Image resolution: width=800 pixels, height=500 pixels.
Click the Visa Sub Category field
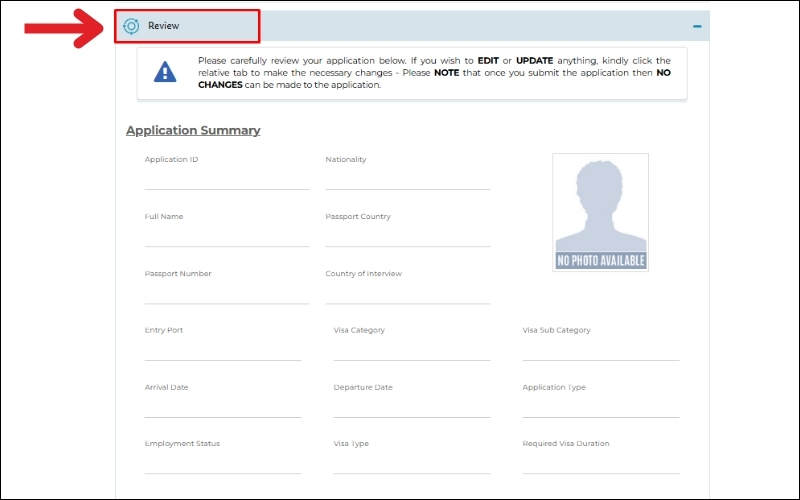point(600,349)
